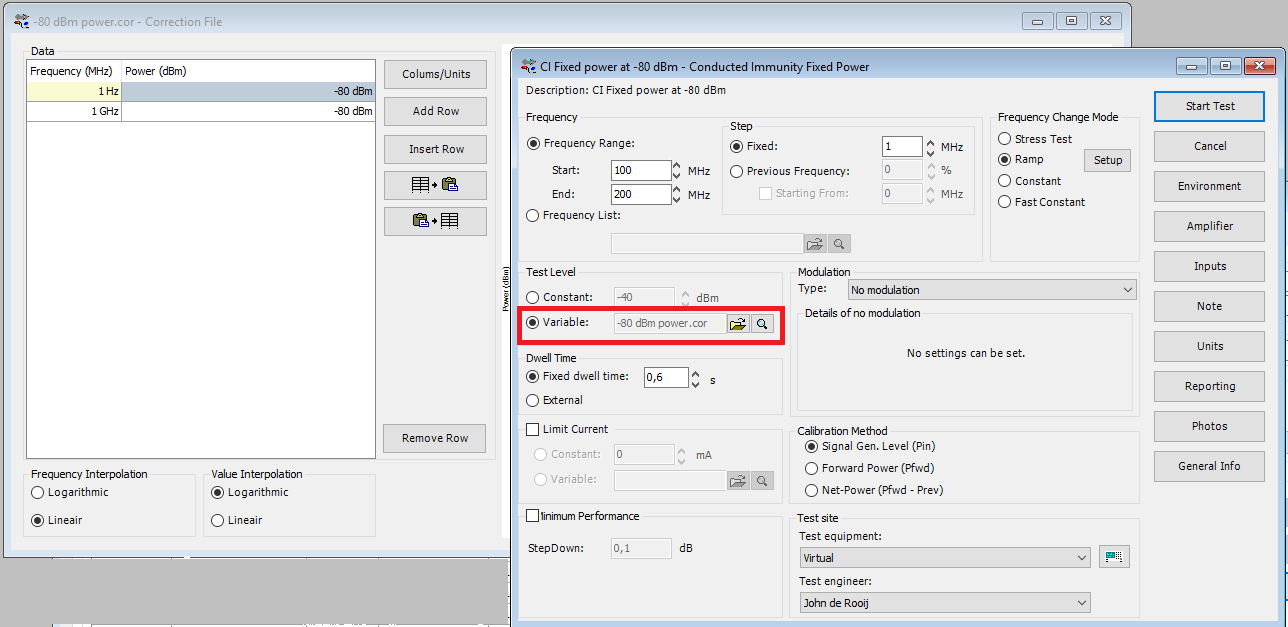Select Previous Frequency step option
Screen dimensions: 1288x627
pyautogui.click(x=737, y=171)
